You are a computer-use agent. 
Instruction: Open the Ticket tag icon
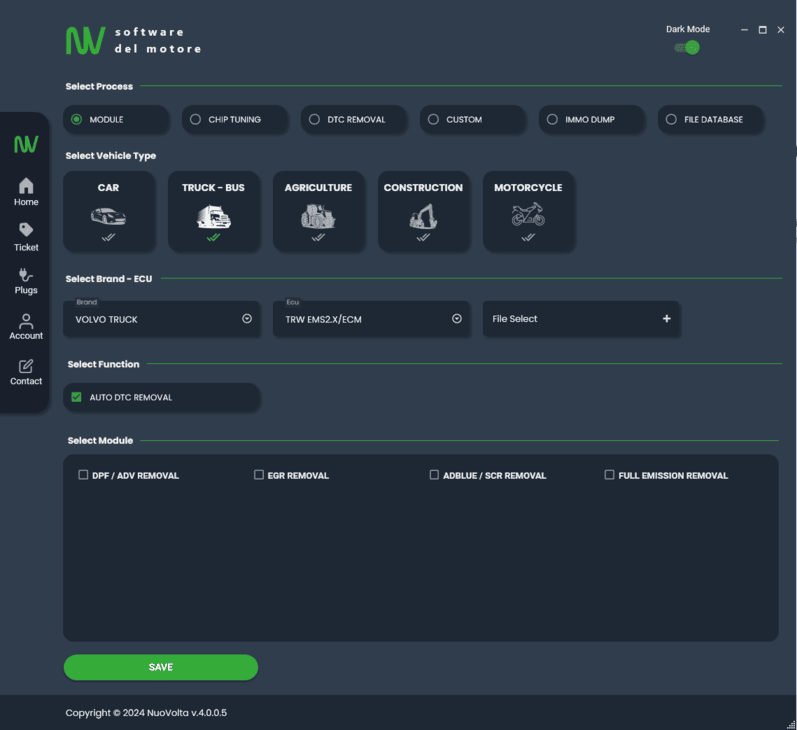(26, 230)
